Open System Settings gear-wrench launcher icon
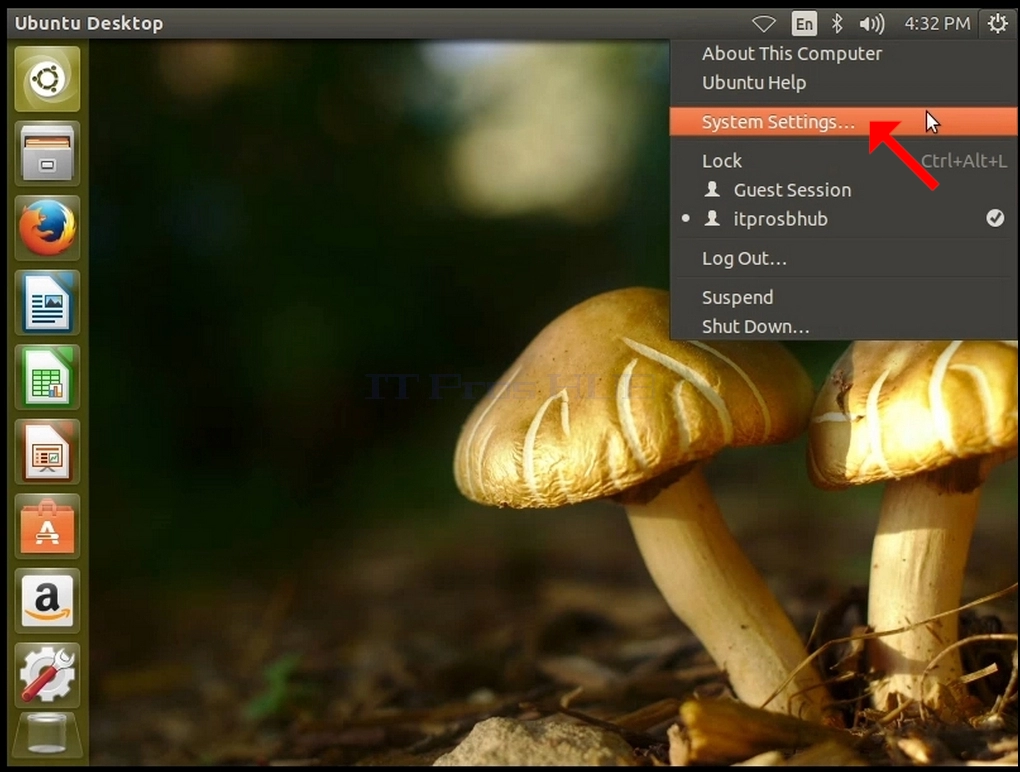This screenshot has width=1020, height=772. click(47, 676)
